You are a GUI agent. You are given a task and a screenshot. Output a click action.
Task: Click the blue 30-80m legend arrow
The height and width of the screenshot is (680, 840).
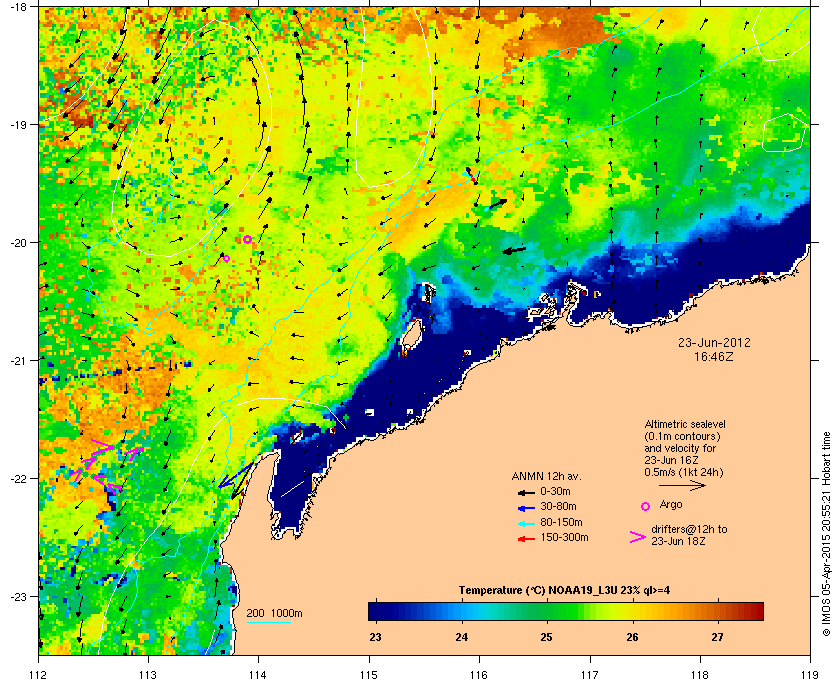pyautogui.click(x=527, y=507)
